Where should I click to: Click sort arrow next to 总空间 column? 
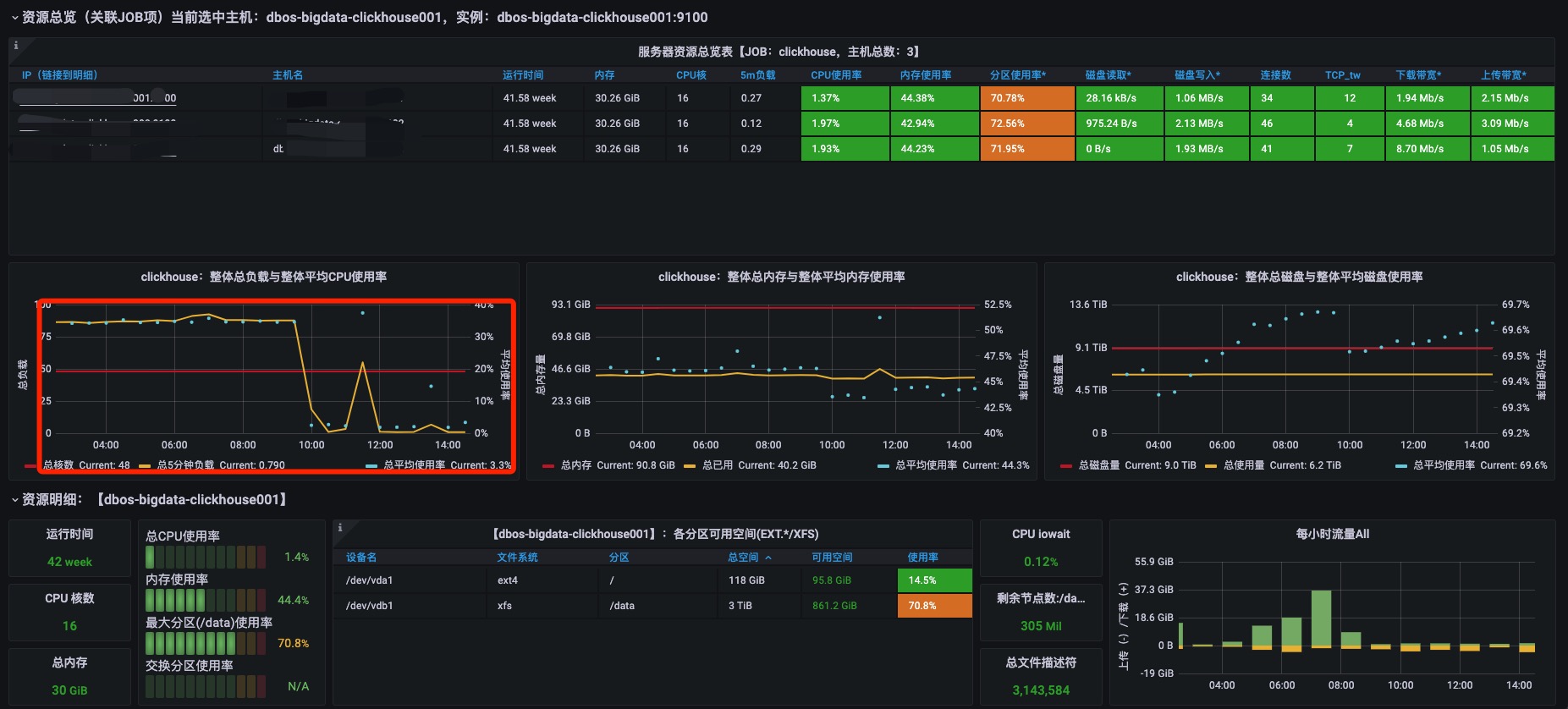768,558
